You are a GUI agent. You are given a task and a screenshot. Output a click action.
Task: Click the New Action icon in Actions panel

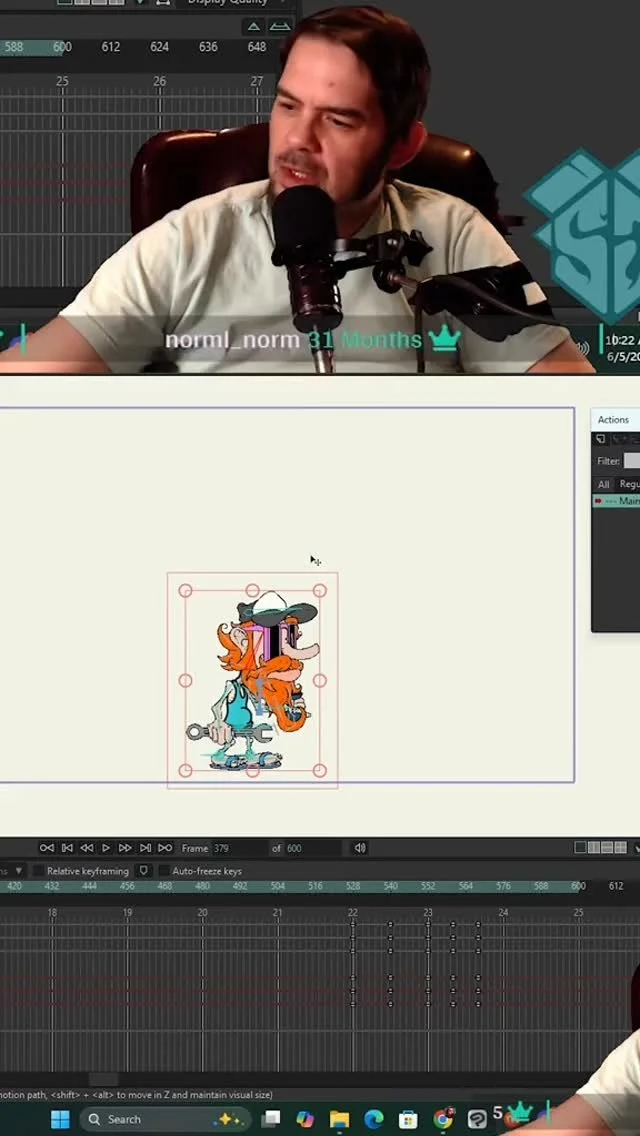tap(601, 439)
